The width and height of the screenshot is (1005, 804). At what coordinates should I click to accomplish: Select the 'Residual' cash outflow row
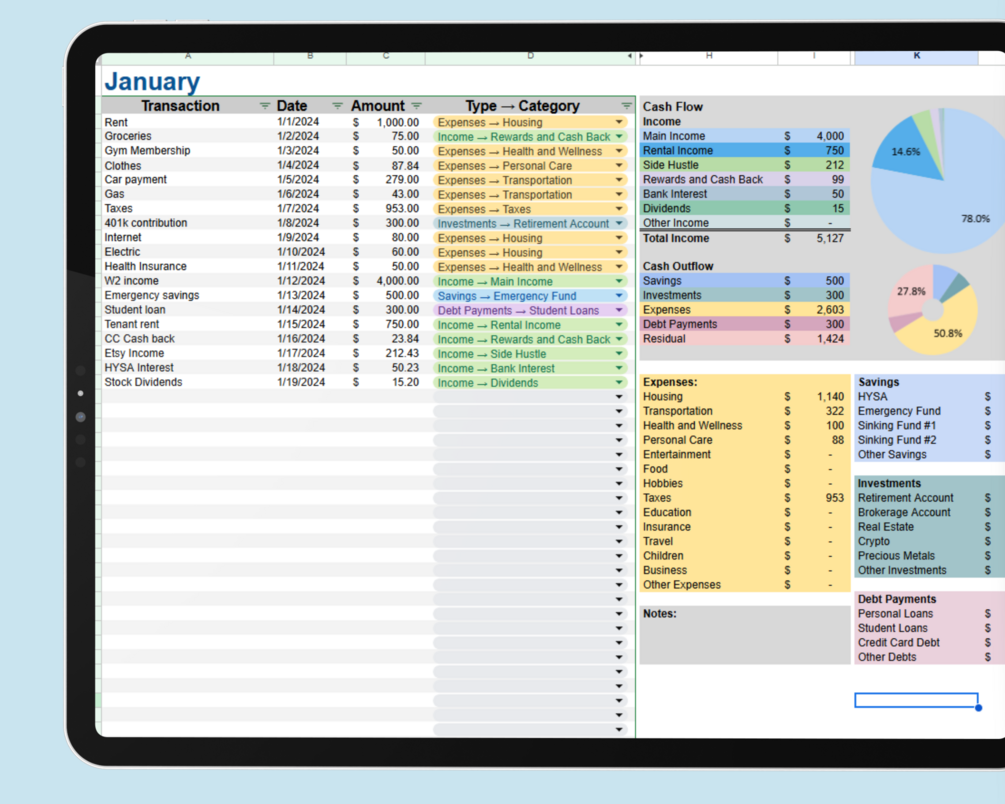pyautogui.click(x=745, y=339)
